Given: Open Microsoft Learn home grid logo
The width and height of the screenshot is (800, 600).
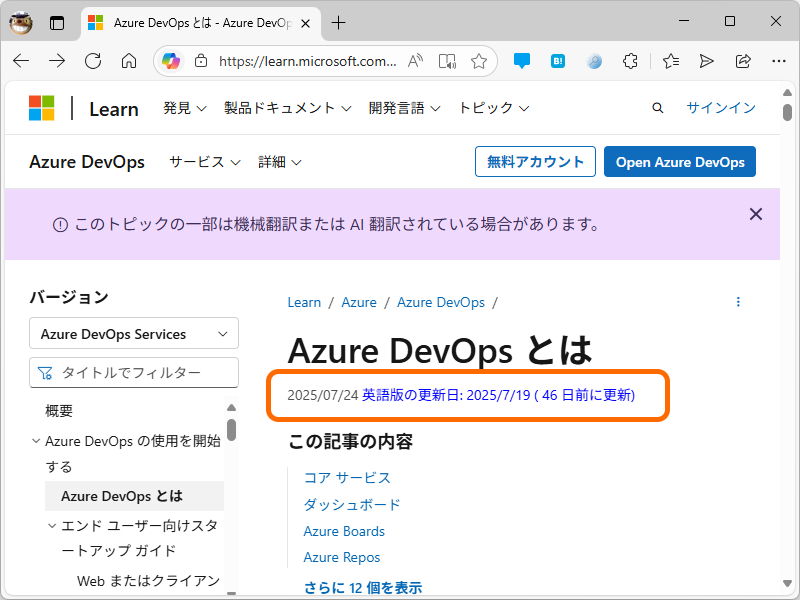Looking at the screenshot, I should pos(40,108).
